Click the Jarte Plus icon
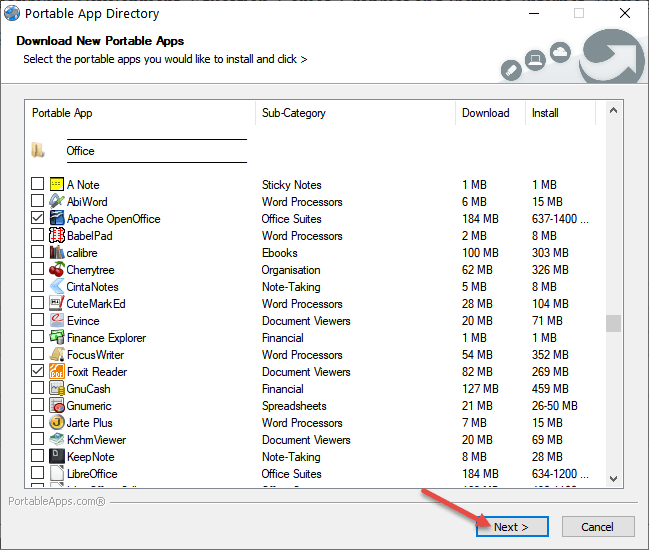The height and width of the screenshot is (550, 649). tap(57, 422)
